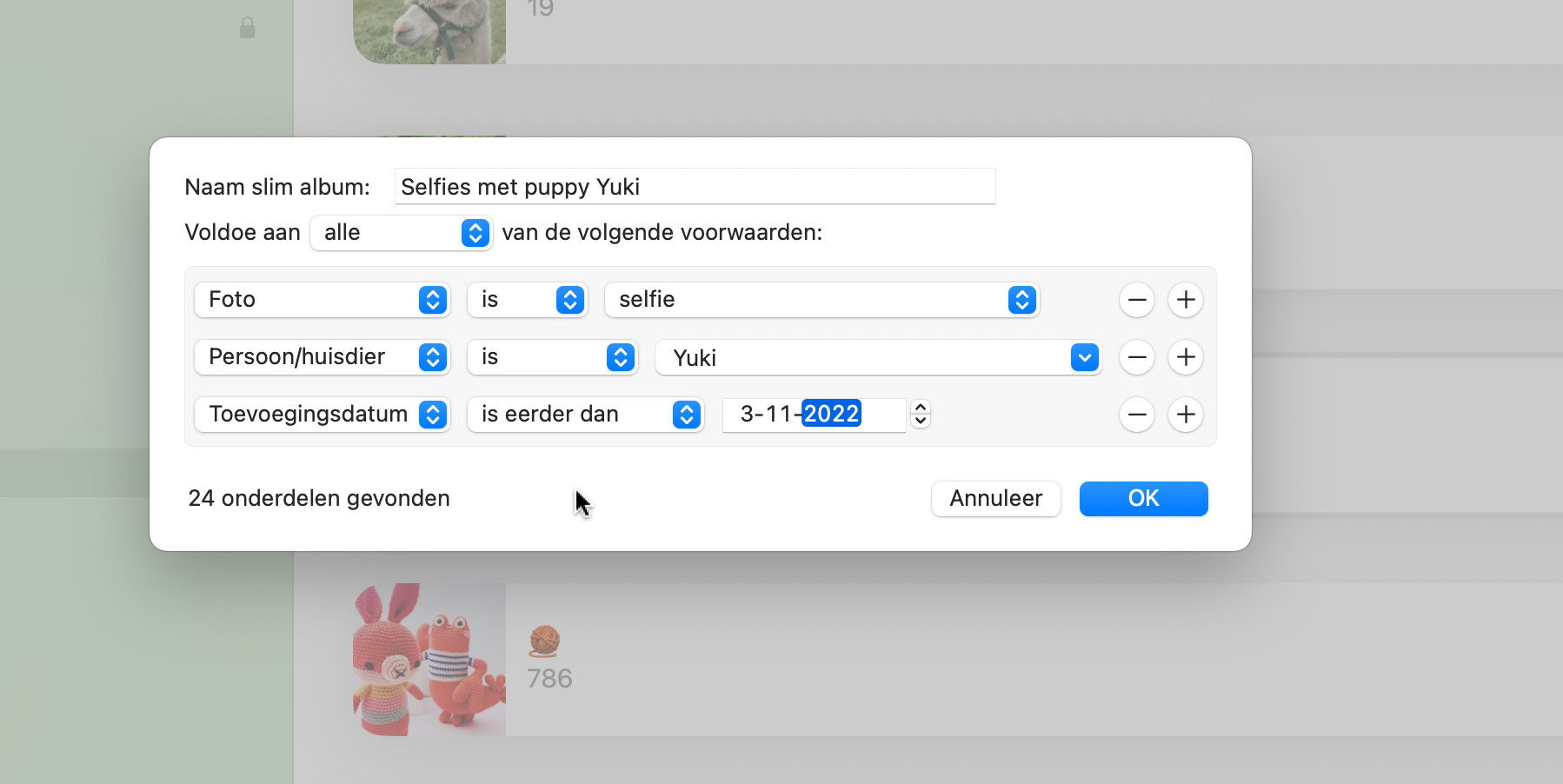Select the crocheted bunny toys thumbnail
This screenshot has height=784, width=1563.
click(429, 659)
